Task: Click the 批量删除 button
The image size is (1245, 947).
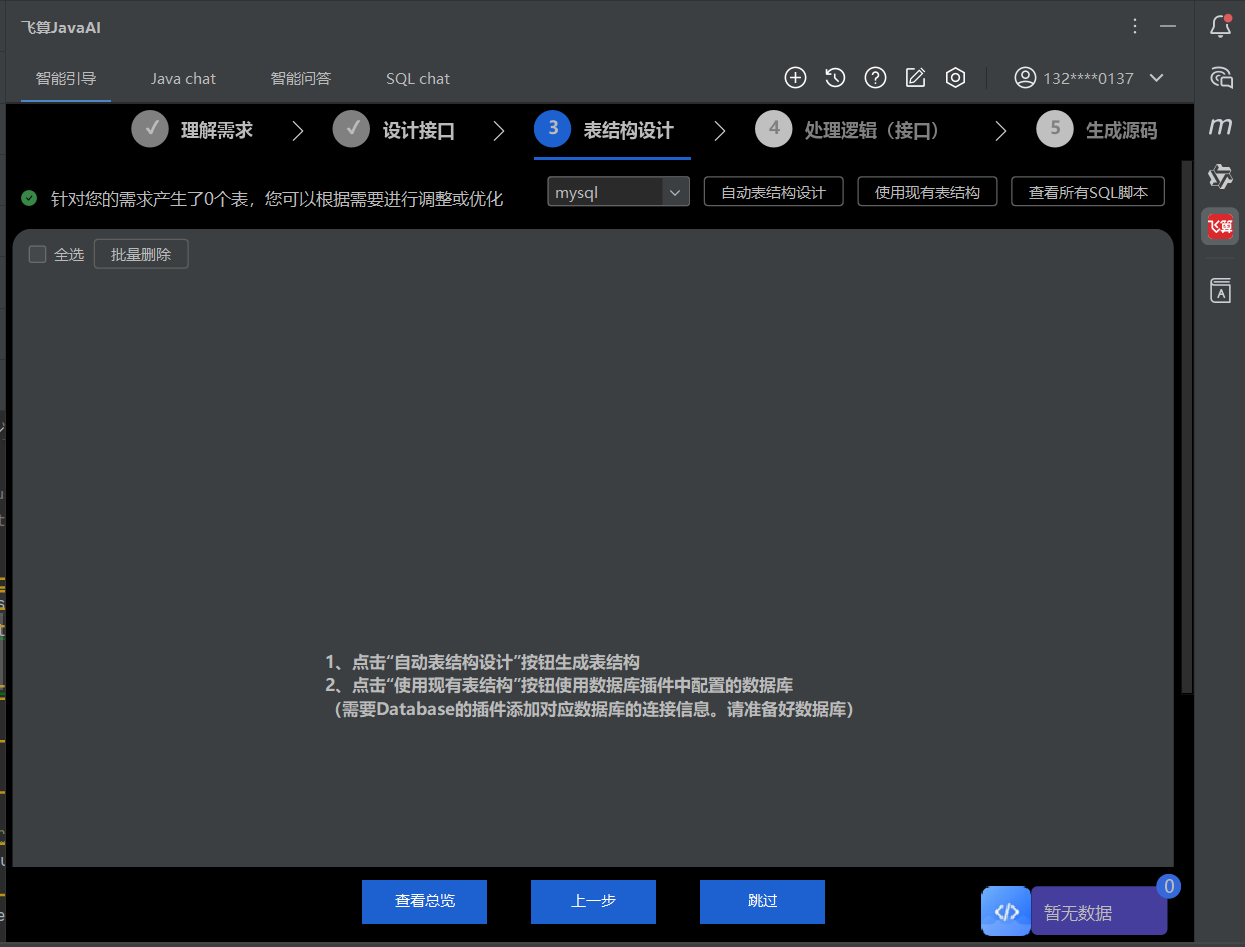Action: (141, 254)
